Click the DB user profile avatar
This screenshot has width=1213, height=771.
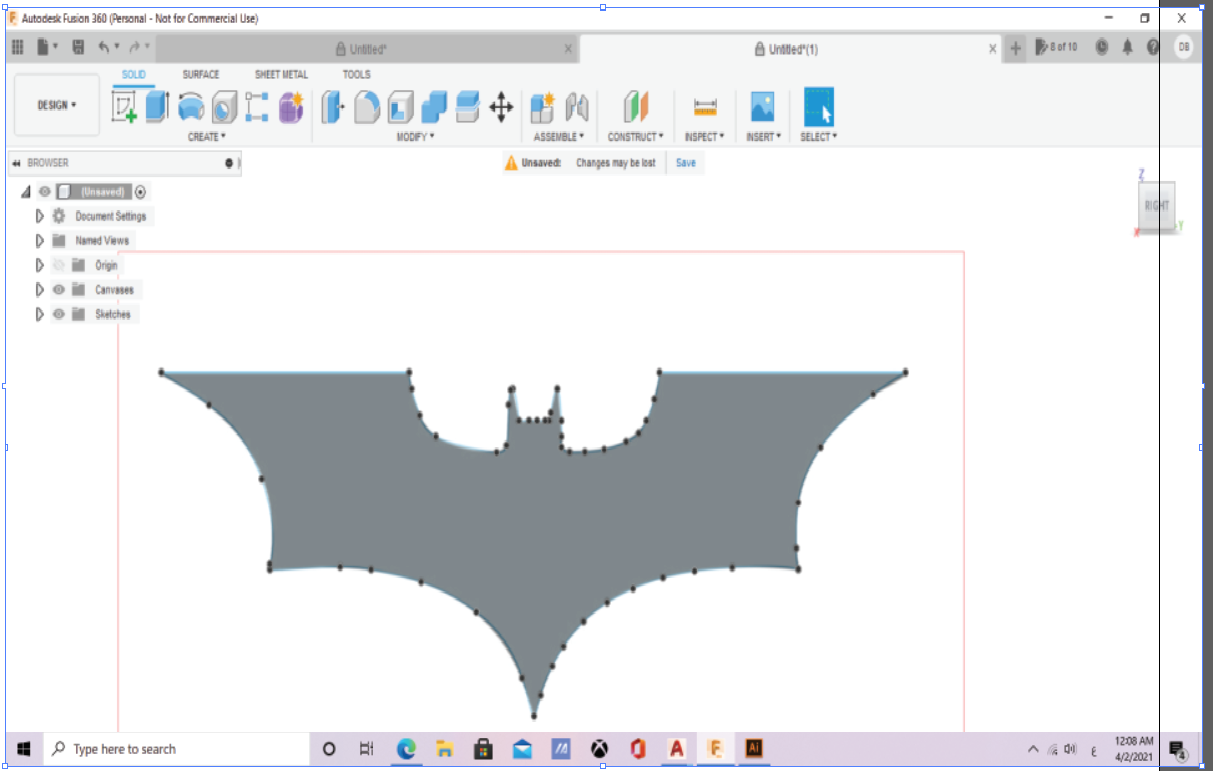coord(1184,47)
